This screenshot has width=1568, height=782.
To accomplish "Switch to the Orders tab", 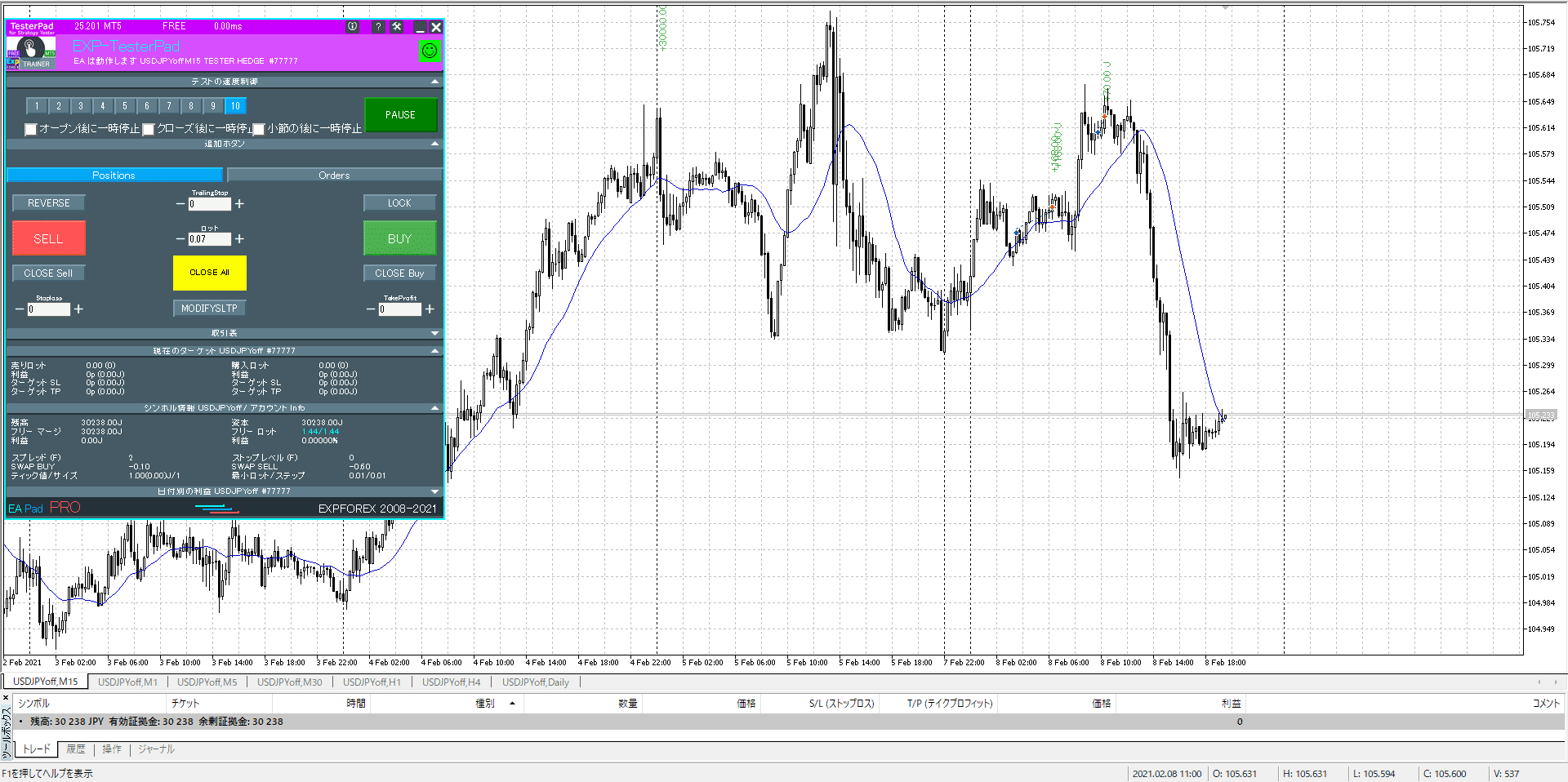I will tap(334, 176).
